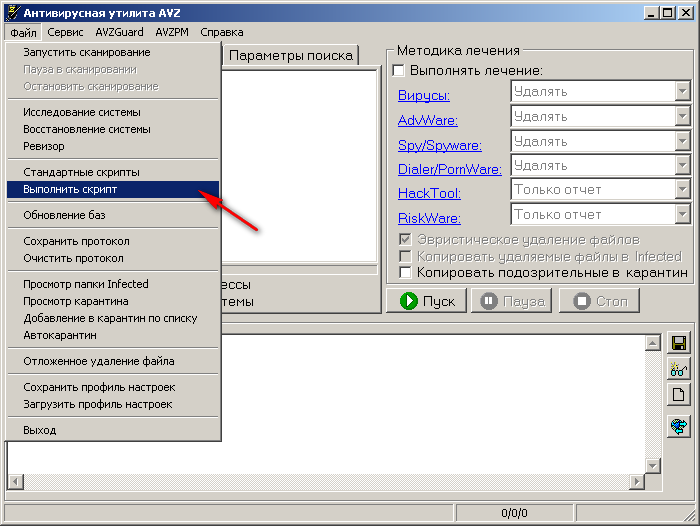The image size is (700, 526).
Task: Switch to Параметры поиска tab
Action: point(290,56)
